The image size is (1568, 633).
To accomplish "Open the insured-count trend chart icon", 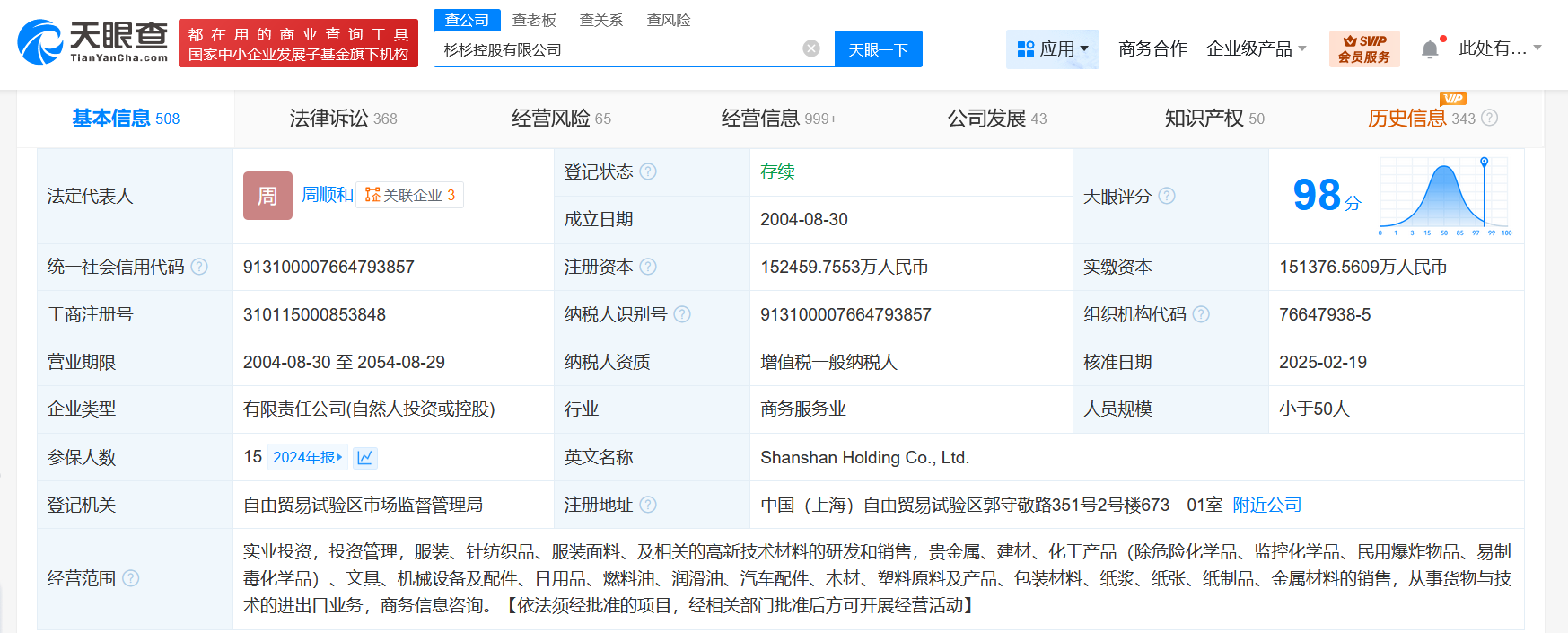I will [x=364, y=458].
